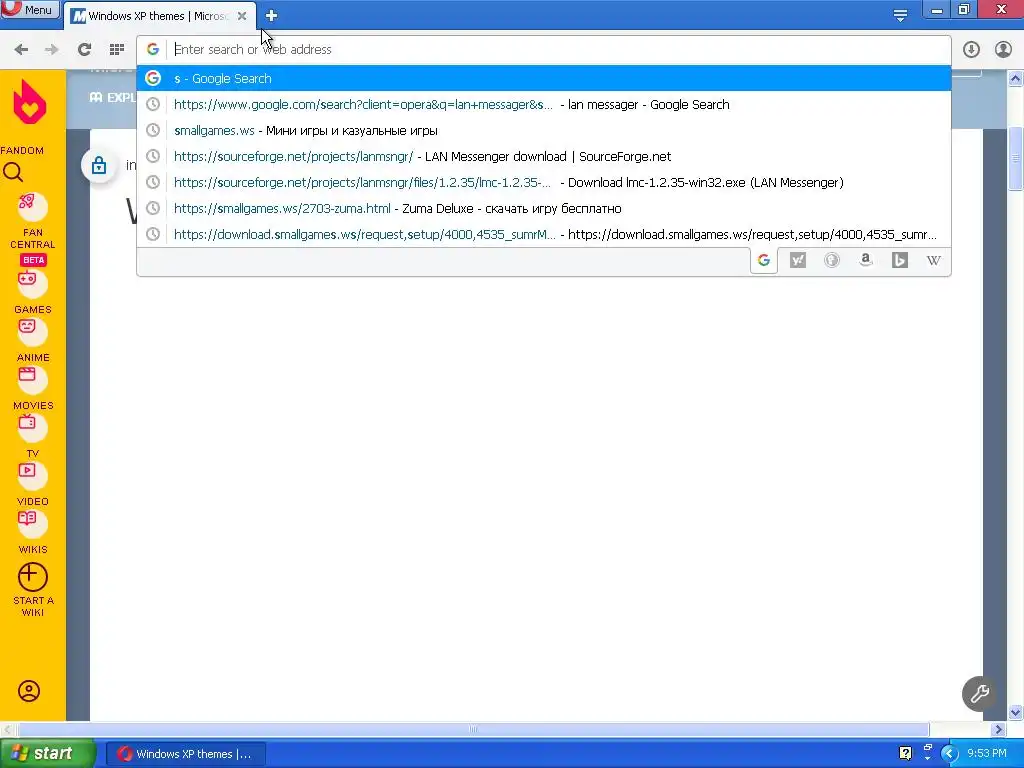Click the help question-mark tray icon
1024x768 pixels.
[x=905, y=754]
